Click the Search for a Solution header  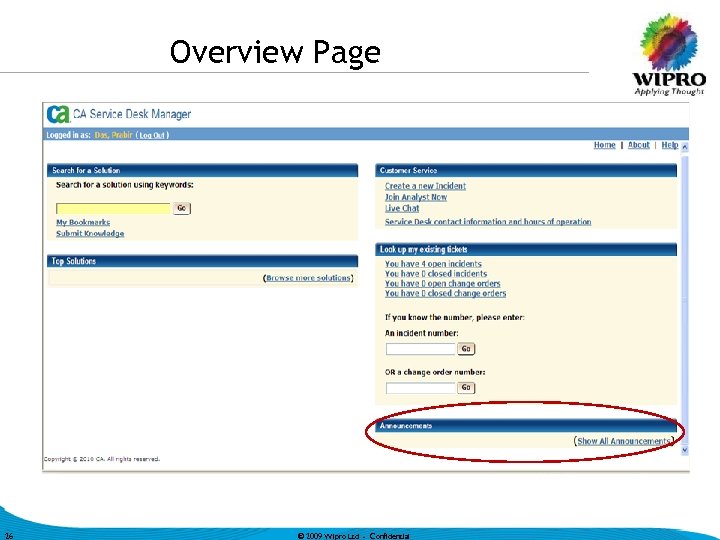pos(202,170)
